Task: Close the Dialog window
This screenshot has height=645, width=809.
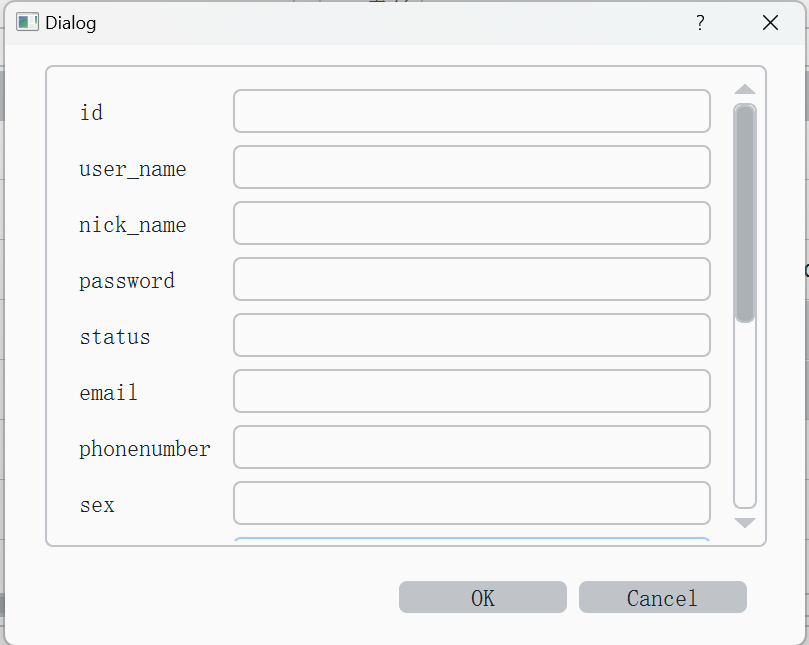Action: tap(770, 23)
